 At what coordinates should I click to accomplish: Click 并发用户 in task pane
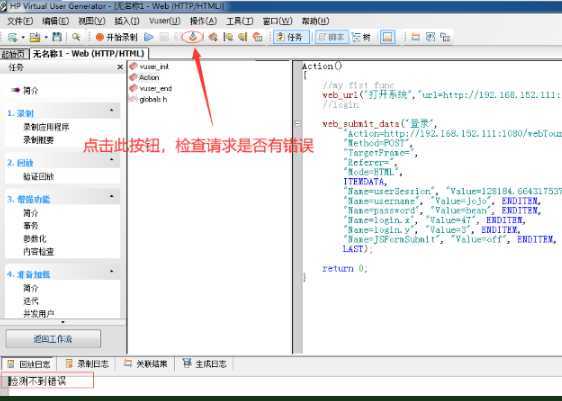[39, 314]
